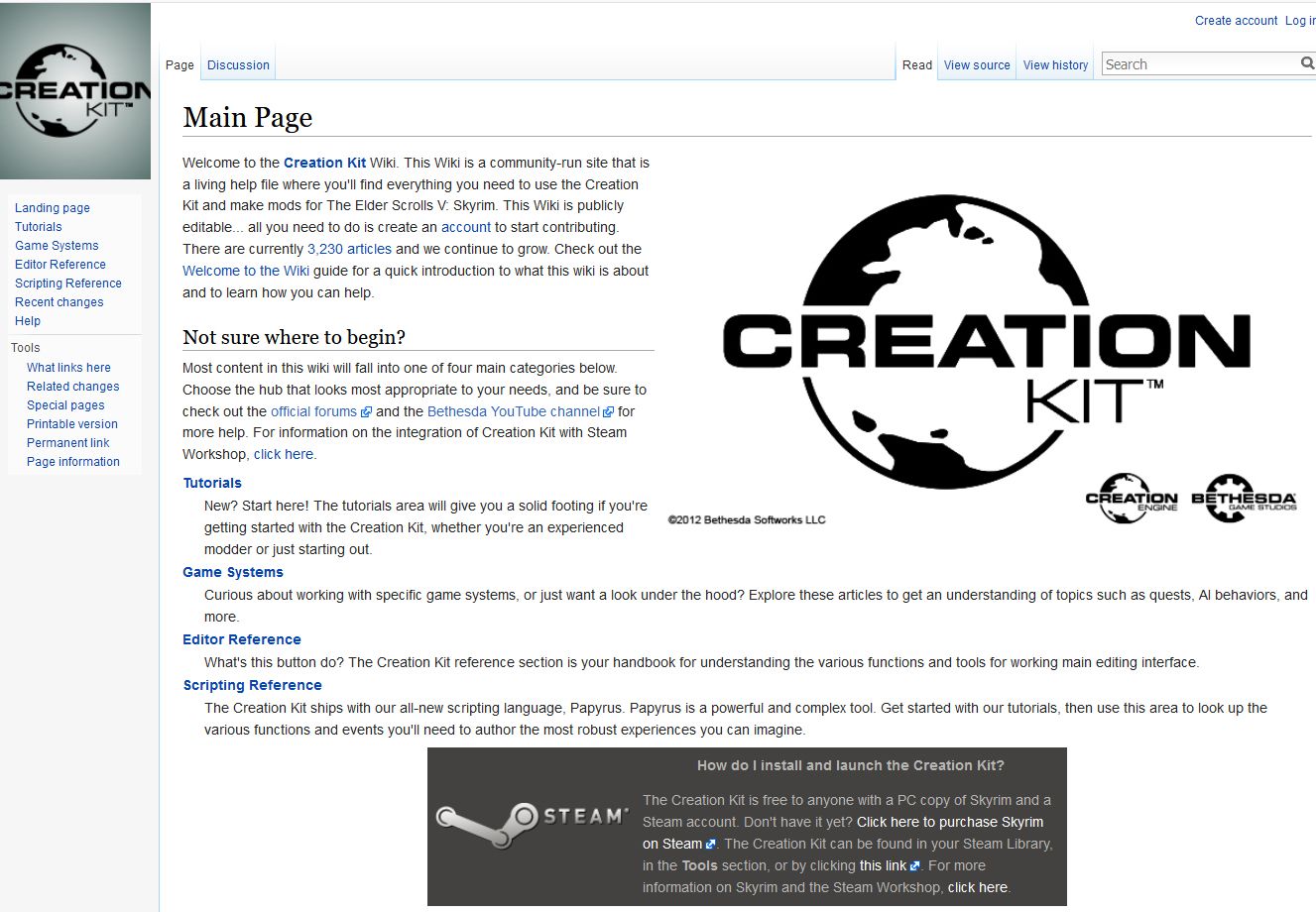The width and height of the screenshot is (1316, 912).
Task: Open the official forums external link
Action: [320, 411]
